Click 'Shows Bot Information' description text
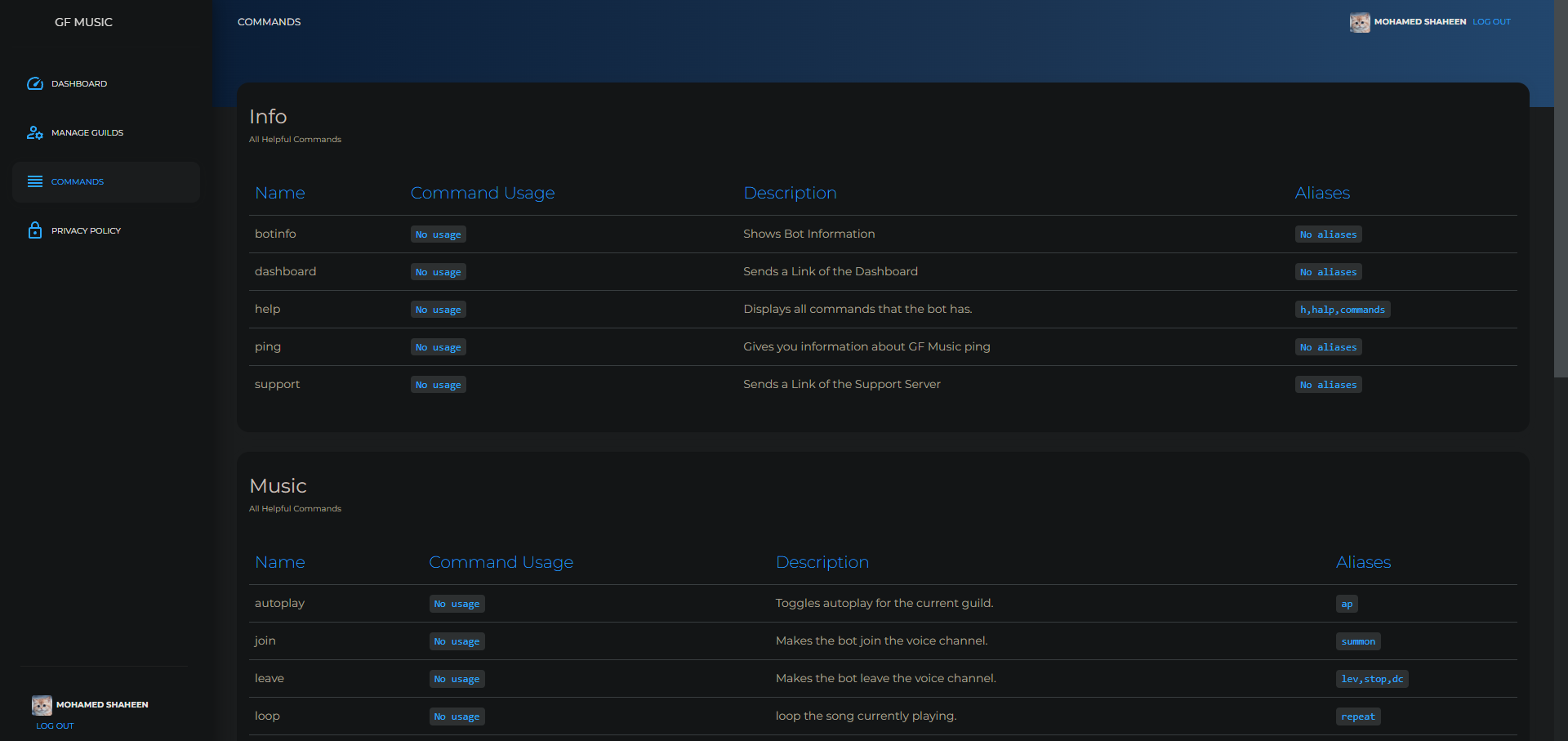Image resolution: width=1568 pixels, height=741 pixels. click(808, 234)
